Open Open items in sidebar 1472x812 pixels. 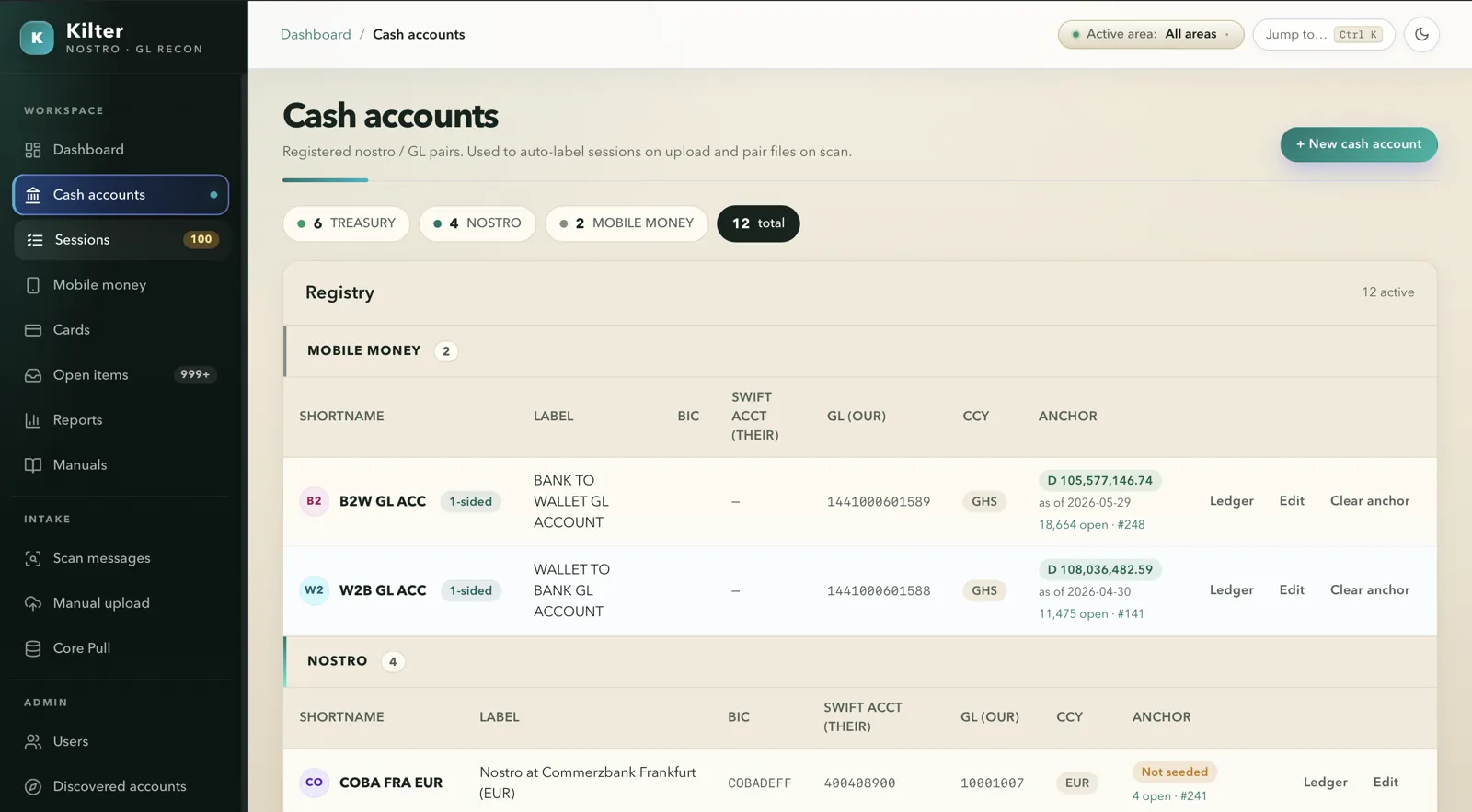tap(121, 375)
